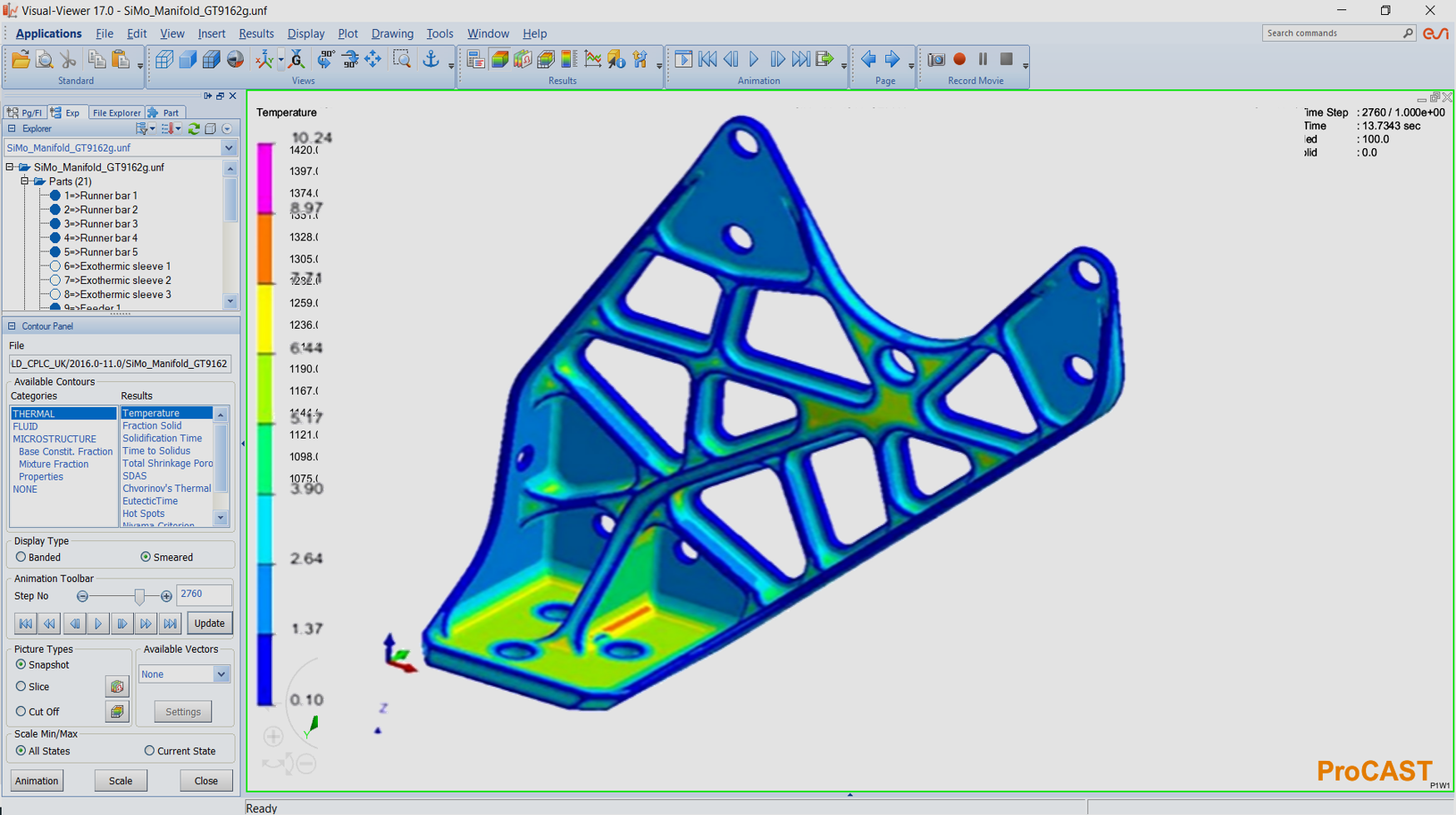The image size is (1456, 815).
Task: Click the Close button in Contour Panel
Action: coord(206,781)
